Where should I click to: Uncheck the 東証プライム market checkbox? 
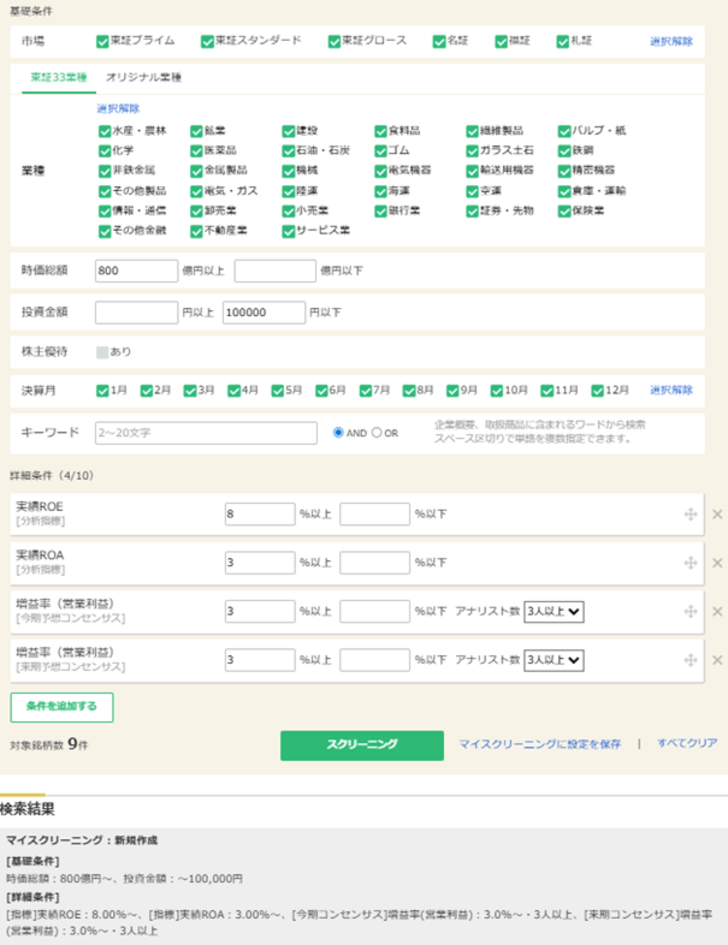coord(102,41)
